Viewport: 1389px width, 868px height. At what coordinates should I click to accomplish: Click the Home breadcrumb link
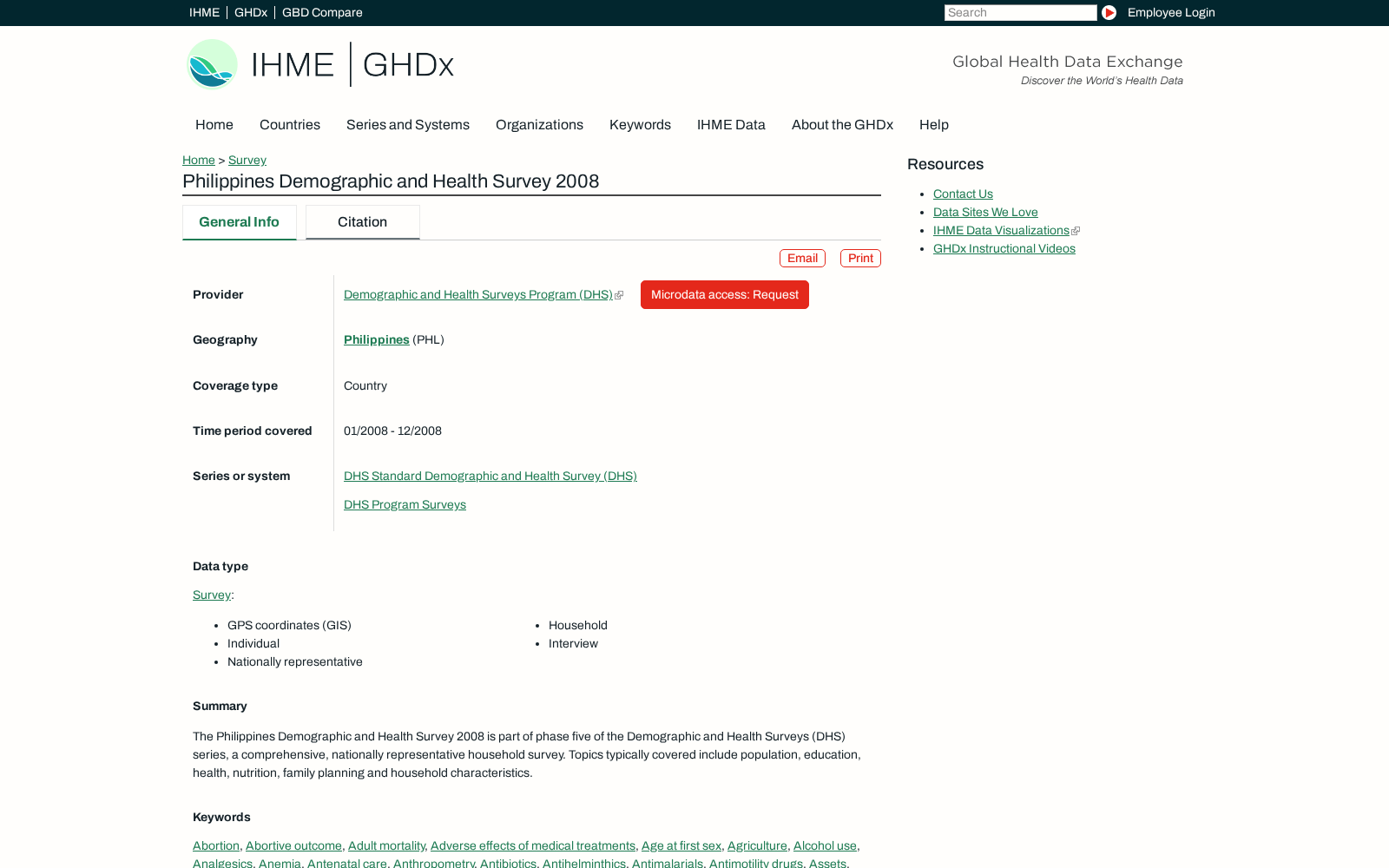(199, 160)
